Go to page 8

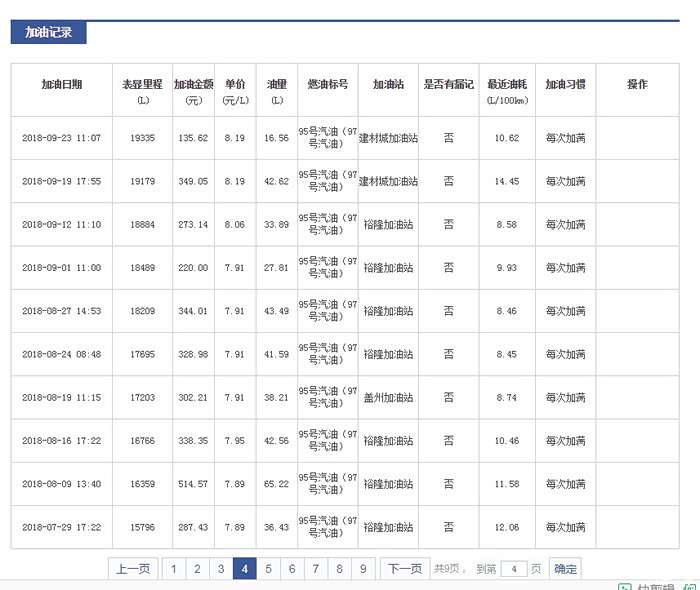point(340,569)
